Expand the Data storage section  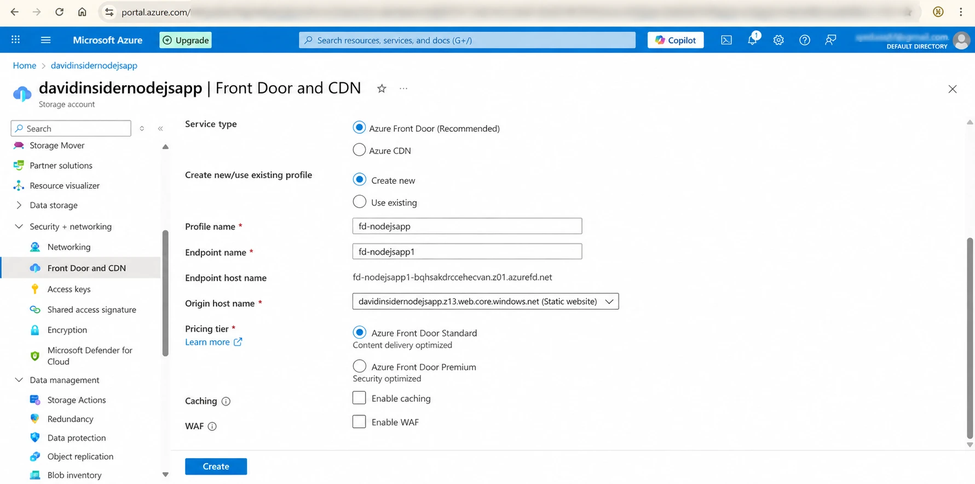click(x=19, y=205)
